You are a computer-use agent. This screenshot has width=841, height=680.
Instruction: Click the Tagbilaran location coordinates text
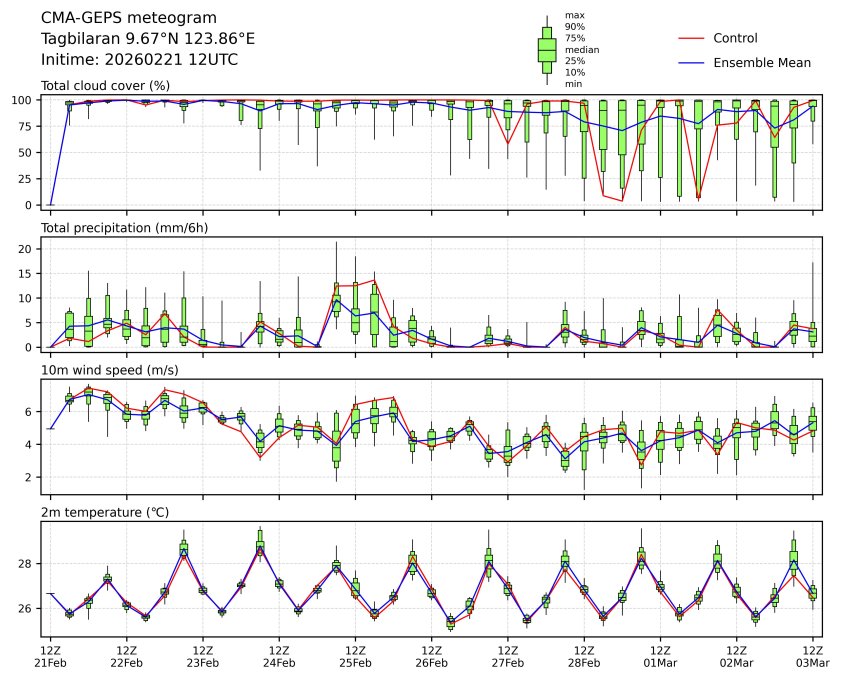[x=147, y=38]
